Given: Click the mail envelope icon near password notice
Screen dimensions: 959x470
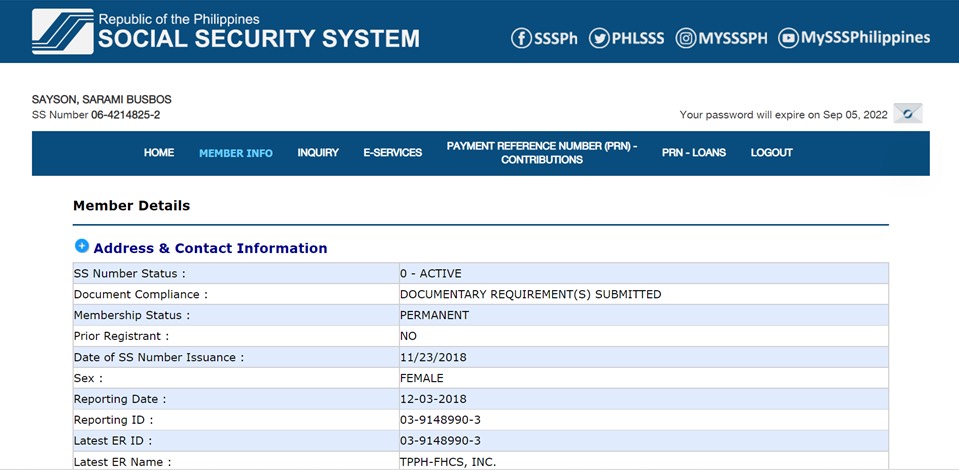Looking at the screenshot, I should [x=907, y=114].
